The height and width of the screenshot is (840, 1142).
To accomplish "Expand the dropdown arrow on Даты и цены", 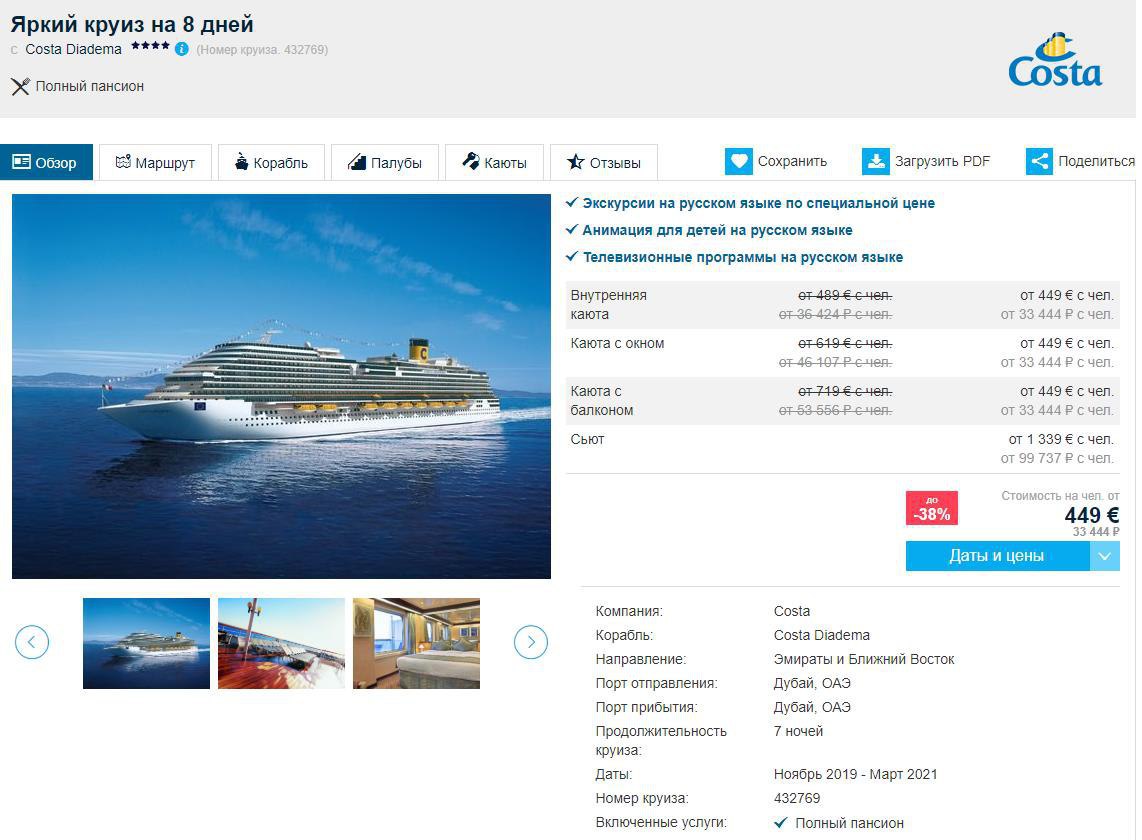I will 1105,556.
